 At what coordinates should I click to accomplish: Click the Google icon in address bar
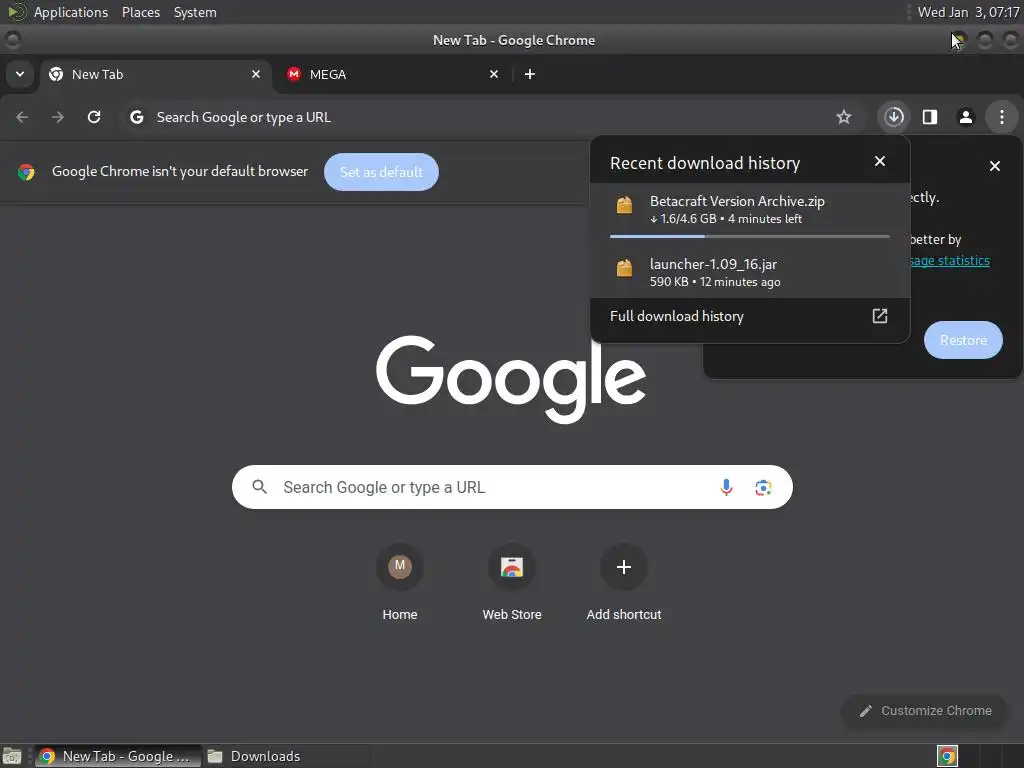tap(136, 117)
